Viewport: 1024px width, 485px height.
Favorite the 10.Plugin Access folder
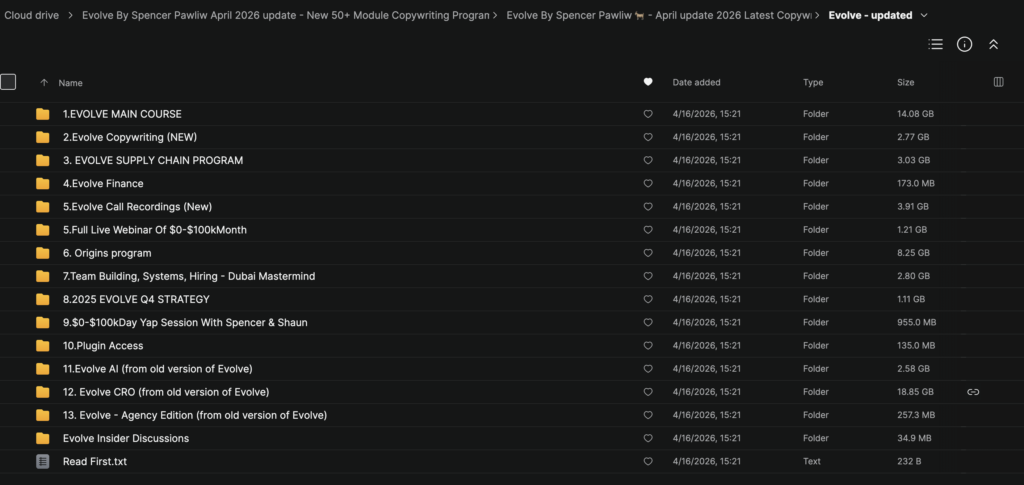coord(648,346)
